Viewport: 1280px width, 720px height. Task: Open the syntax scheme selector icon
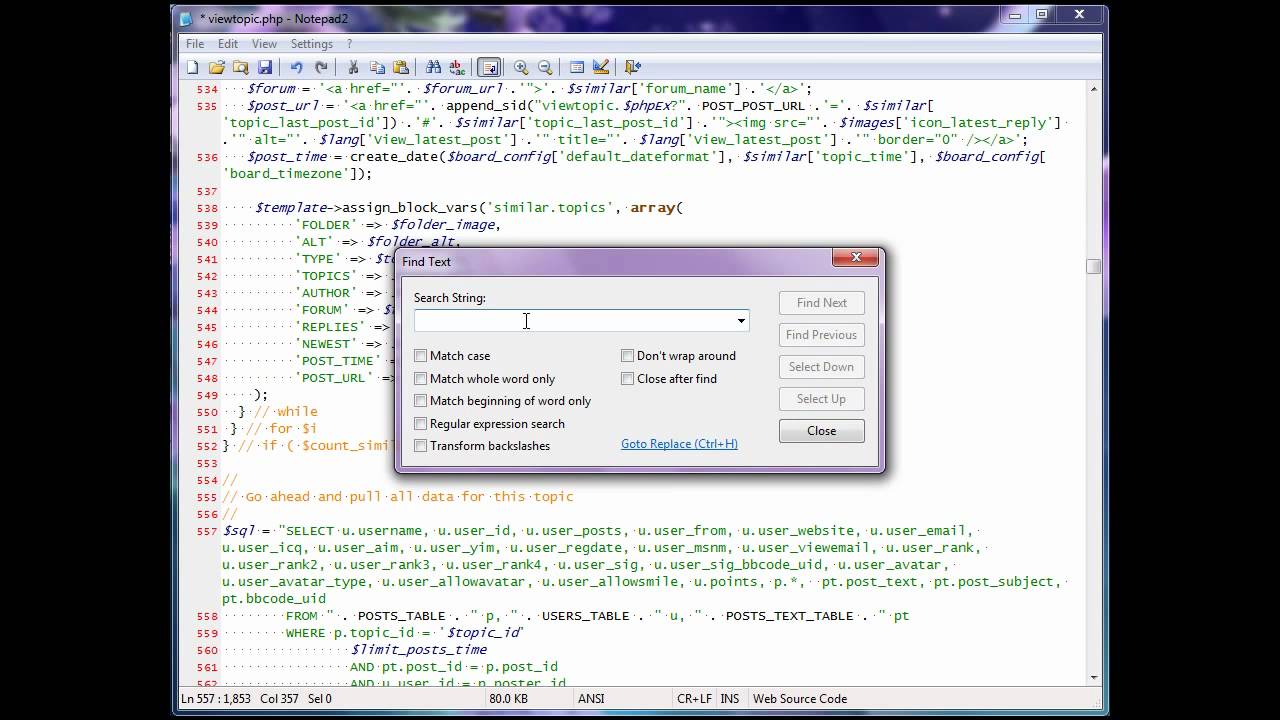pyautogui.click(x=577, y=67)
